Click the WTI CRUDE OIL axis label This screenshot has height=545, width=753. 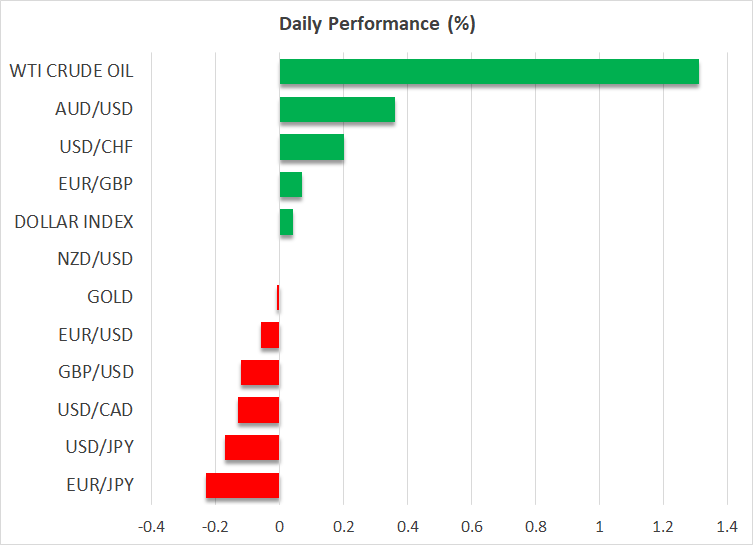(x=71, y=72)
